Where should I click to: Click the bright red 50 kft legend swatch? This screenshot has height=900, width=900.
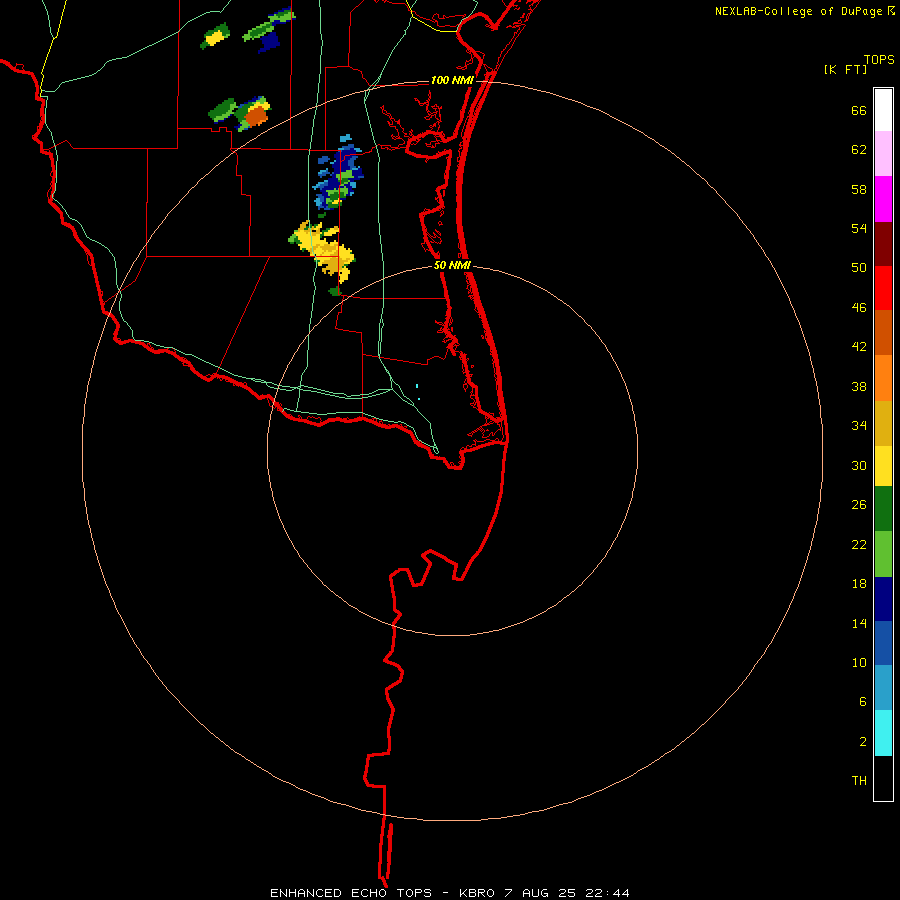[883, 288]
